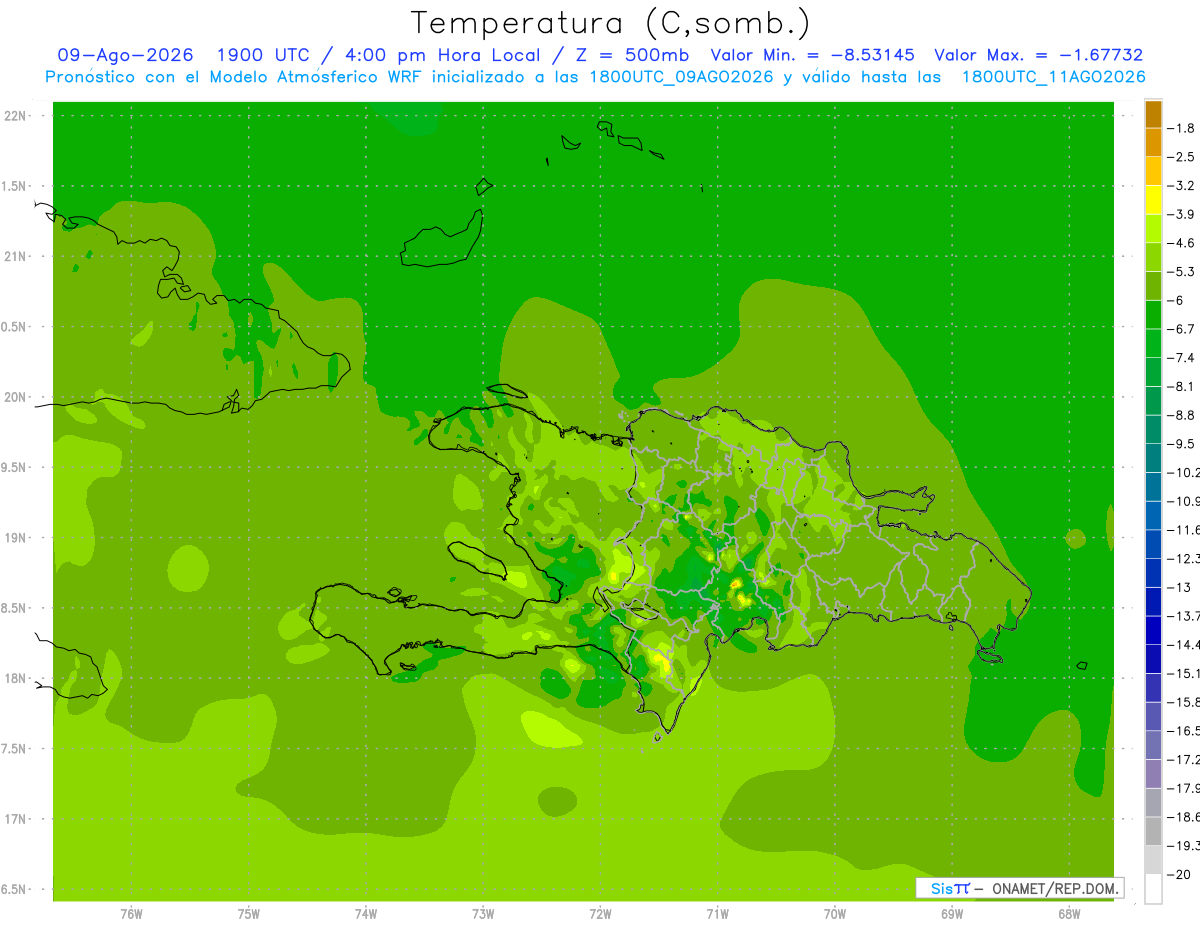Select legend swatch between -10.2 and -10.9
1200x927 pixels.
click(x=1153, y=487)
